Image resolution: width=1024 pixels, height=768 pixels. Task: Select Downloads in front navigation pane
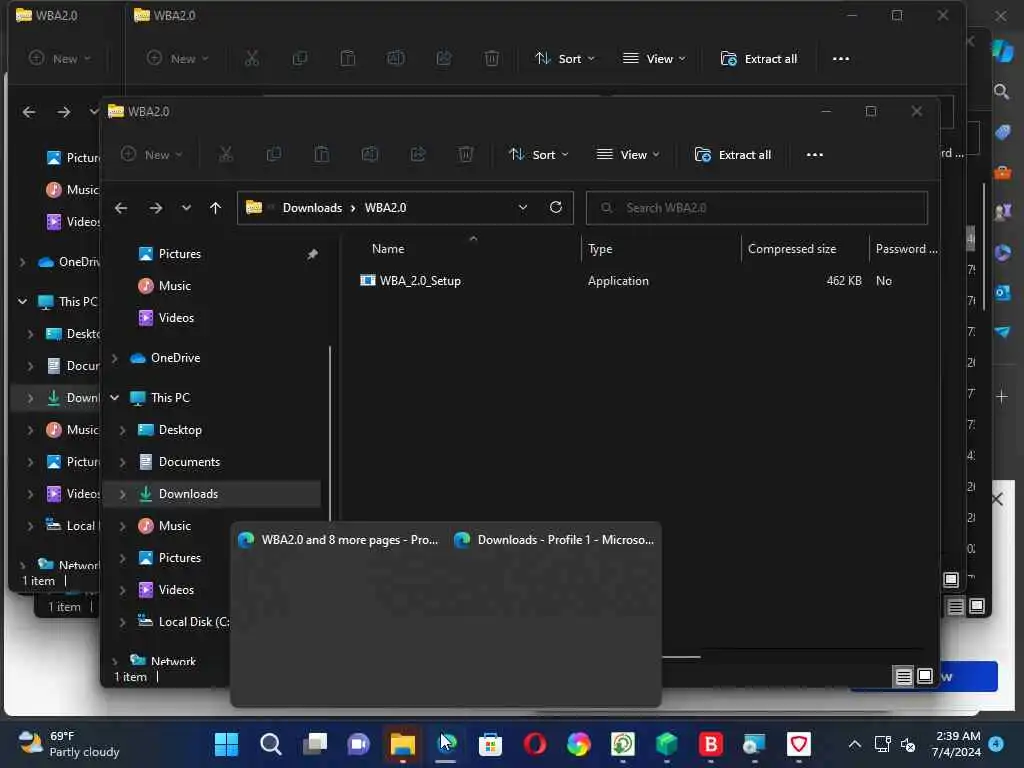pyautogui.click(x=188, y=494)
